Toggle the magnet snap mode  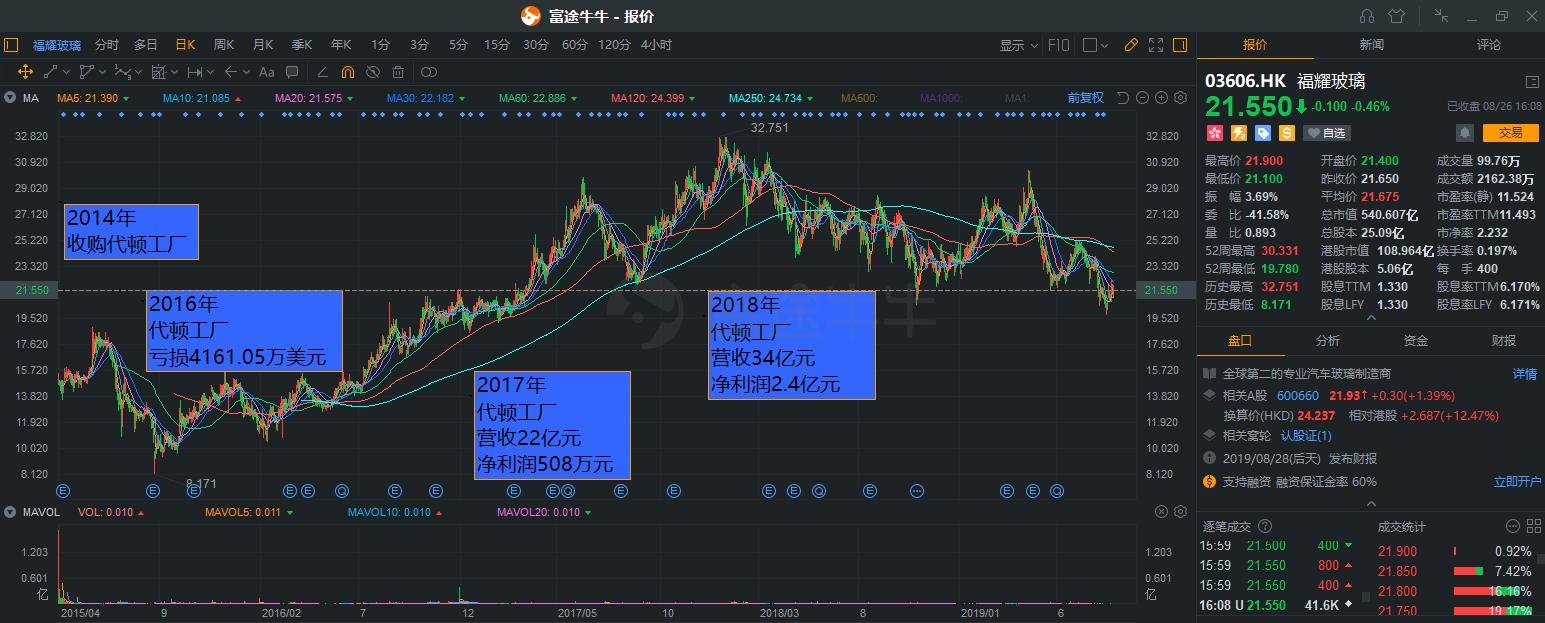tap(347, 72)
